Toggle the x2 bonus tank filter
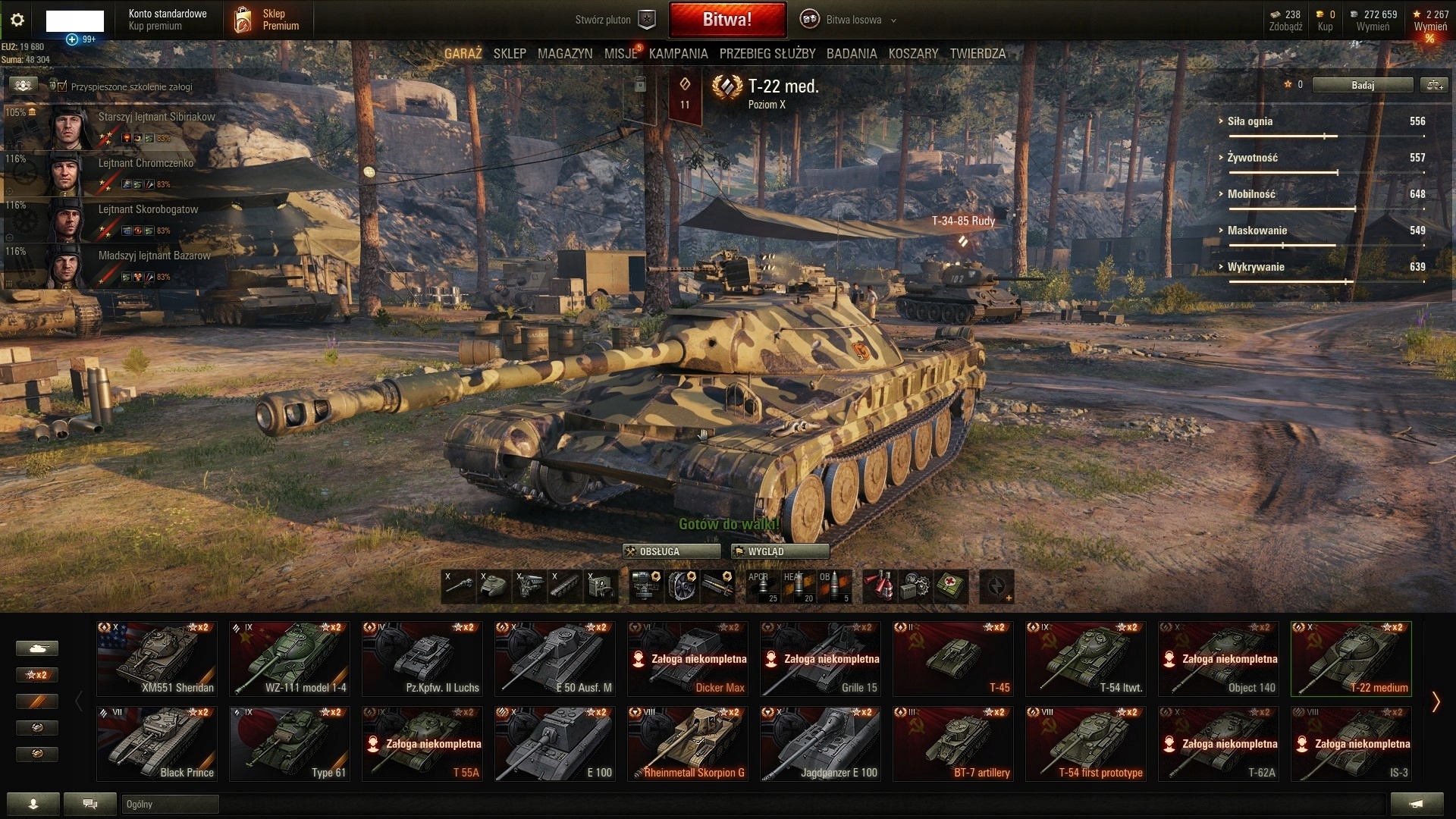 tap(37, 675)
